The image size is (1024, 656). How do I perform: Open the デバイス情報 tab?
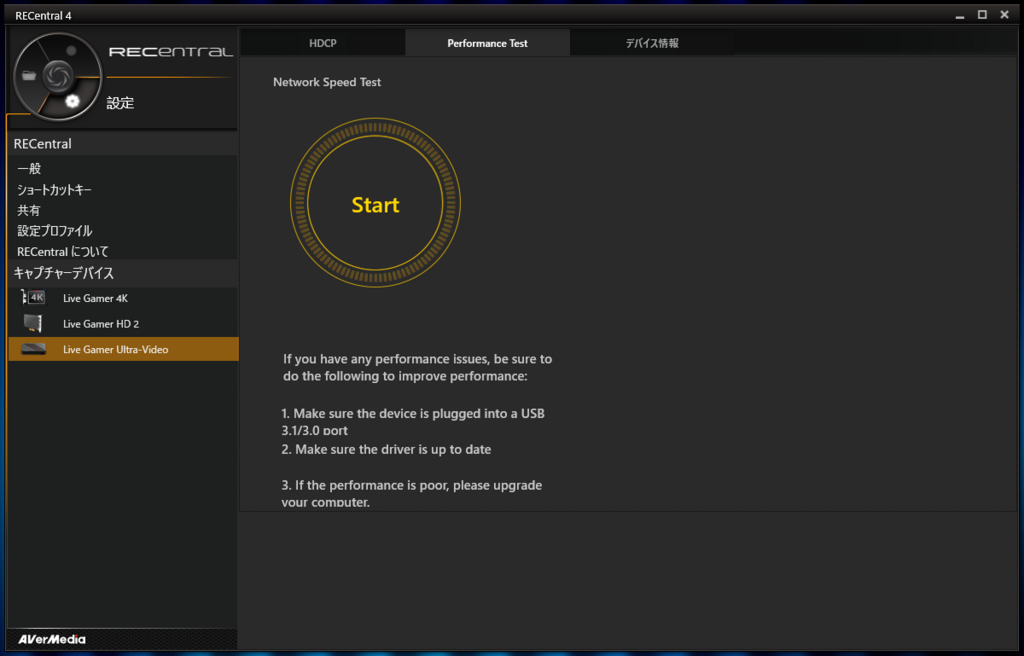(652, 43)
